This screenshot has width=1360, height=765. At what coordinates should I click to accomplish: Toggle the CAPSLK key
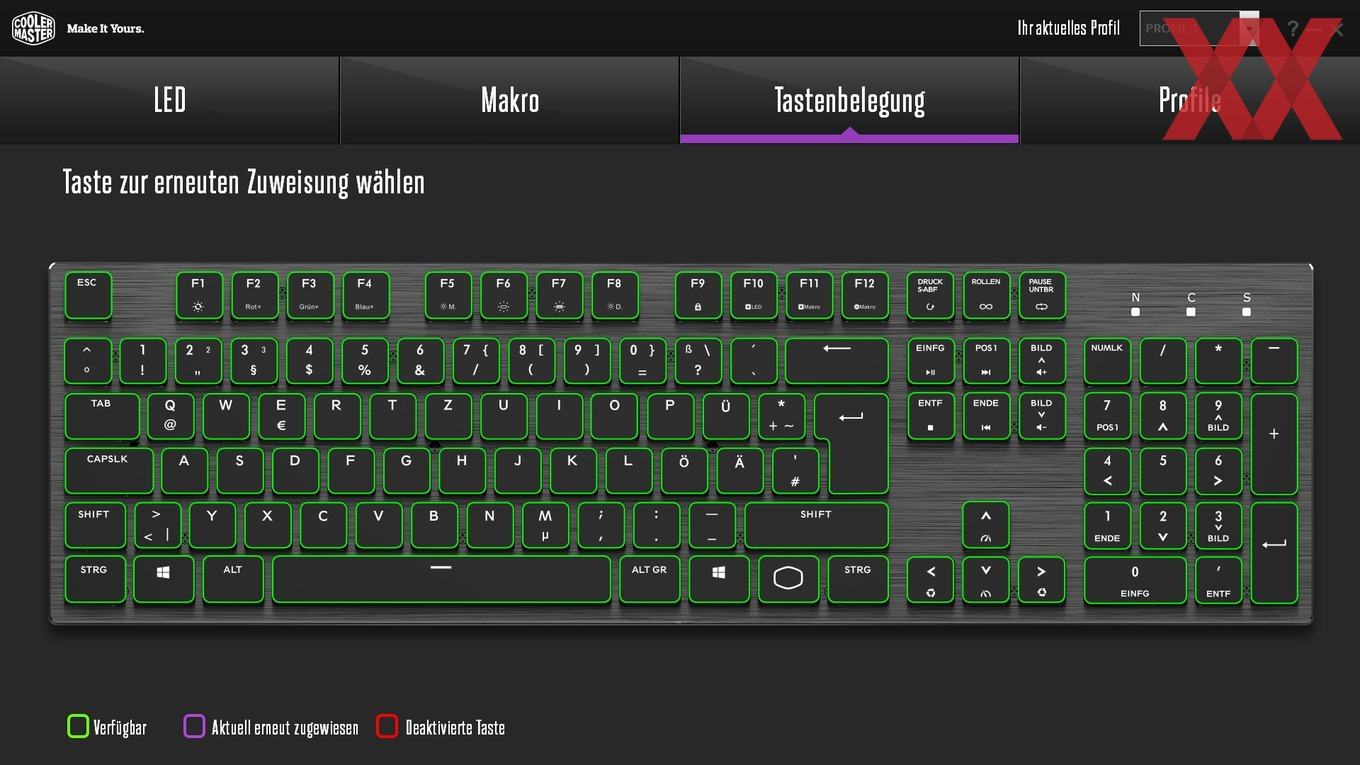point(109,470)
